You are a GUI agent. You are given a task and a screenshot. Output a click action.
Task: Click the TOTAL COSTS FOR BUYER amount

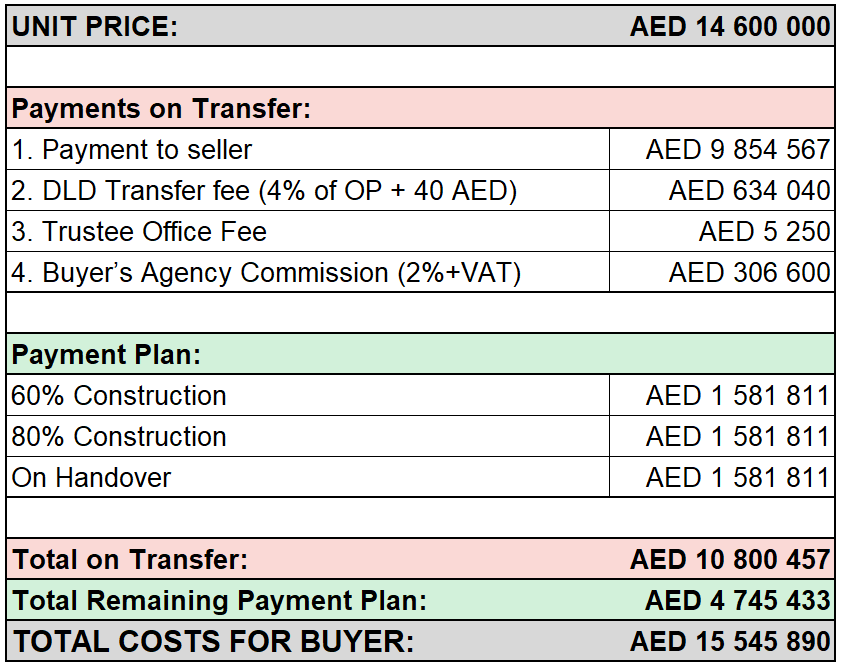coord(730,642)
